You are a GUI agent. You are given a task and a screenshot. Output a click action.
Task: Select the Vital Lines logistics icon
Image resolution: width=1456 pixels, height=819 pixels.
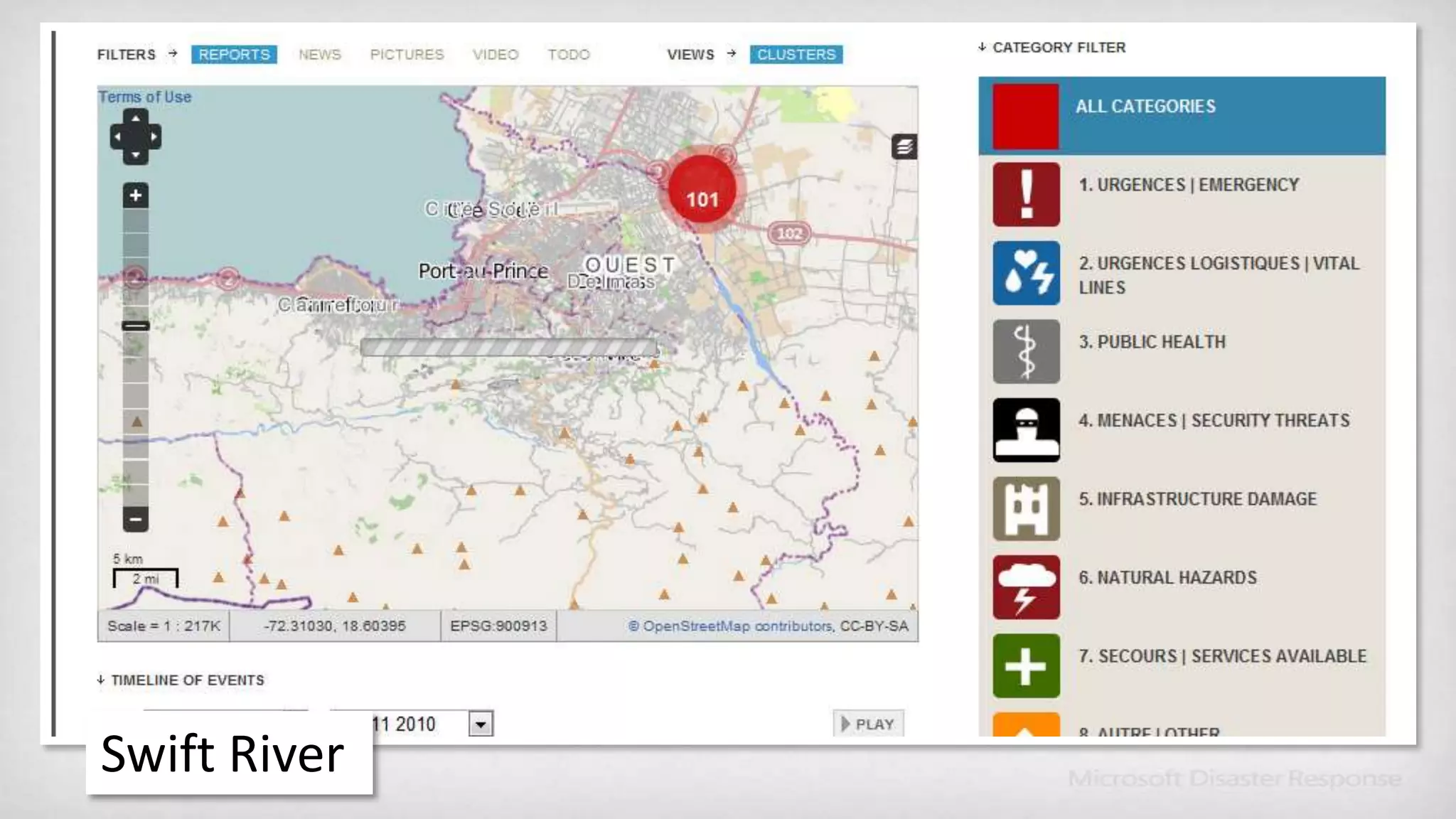[x=1026, y=273]
